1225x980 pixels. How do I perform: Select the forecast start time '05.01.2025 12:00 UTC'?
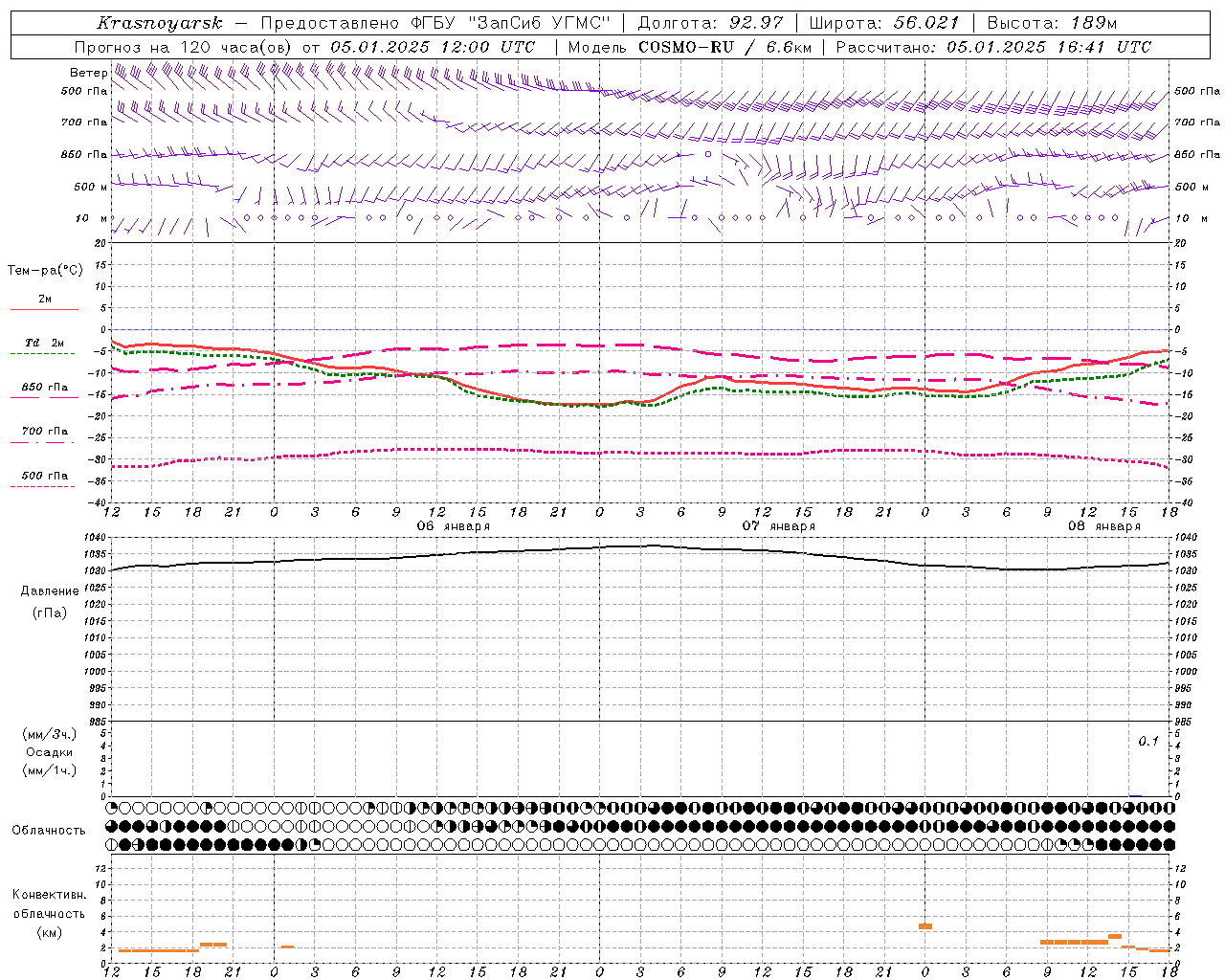click(432, 47)
